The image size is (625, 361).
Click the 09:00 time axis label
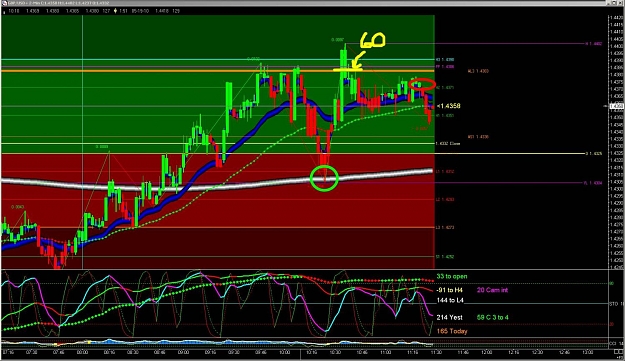pos(183,353)
